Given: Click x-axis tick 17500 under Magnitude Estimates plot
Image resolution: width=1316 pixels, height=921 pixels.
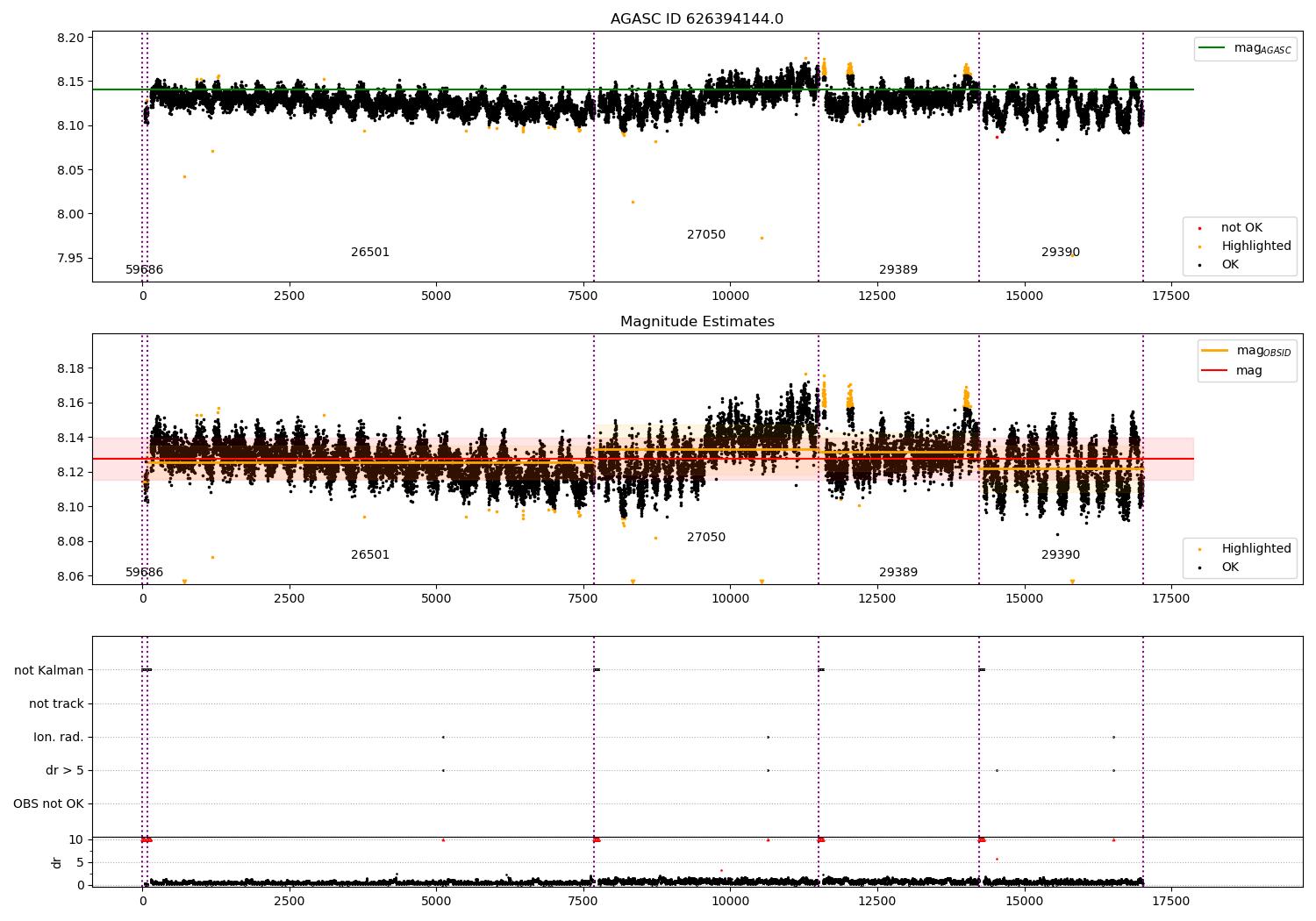Looking at the screenshot, I should click(1170, 598).
